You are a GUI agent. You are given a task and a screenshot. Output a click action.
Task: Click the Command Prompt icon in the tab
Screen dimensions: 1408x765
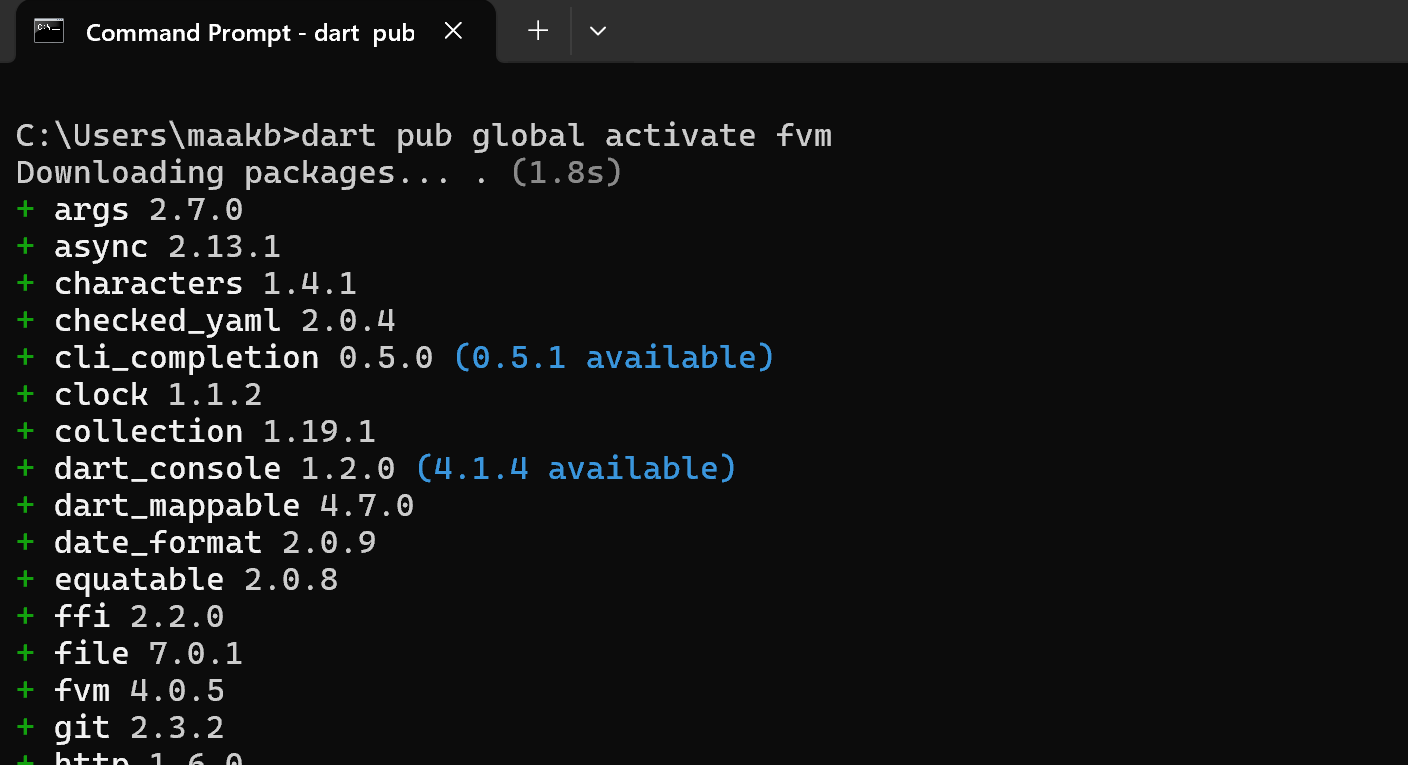49,31
